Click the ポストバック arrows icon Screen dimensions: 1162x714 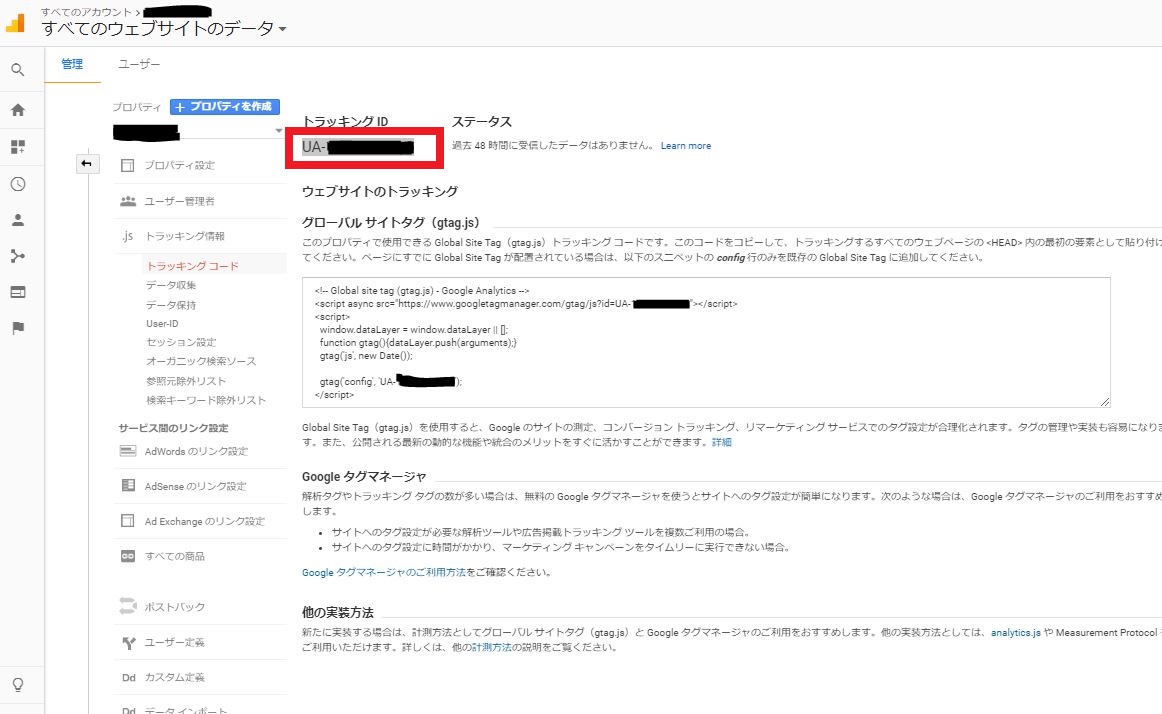coord(127,606)
